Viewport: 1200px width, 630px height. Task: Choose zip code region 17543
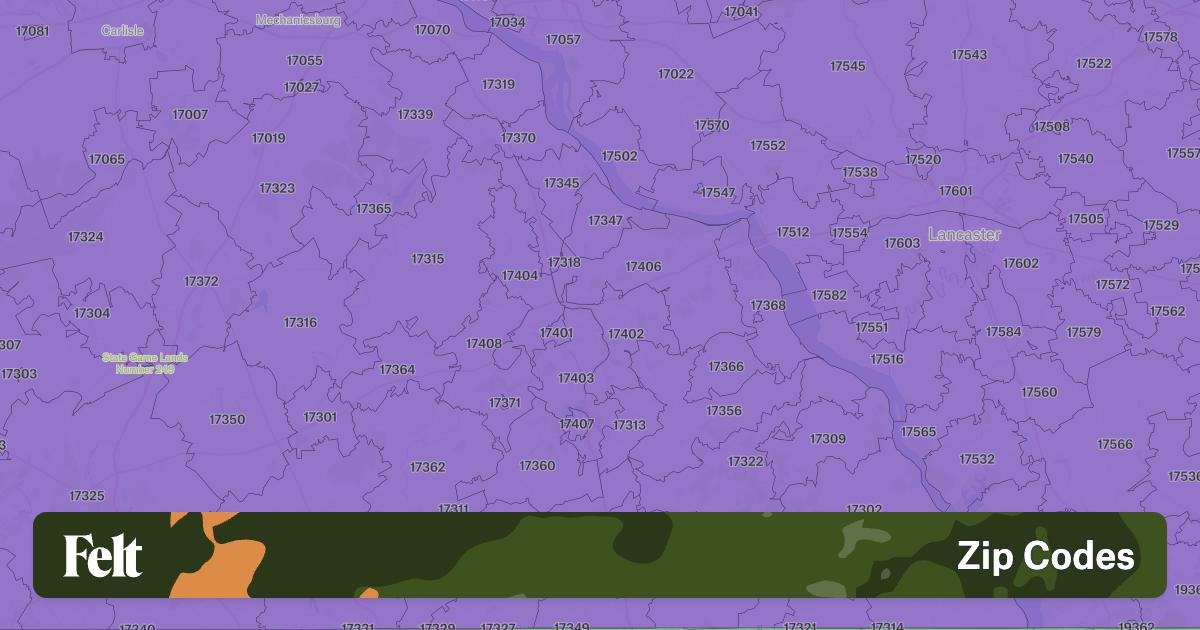[x=969, y=55]
